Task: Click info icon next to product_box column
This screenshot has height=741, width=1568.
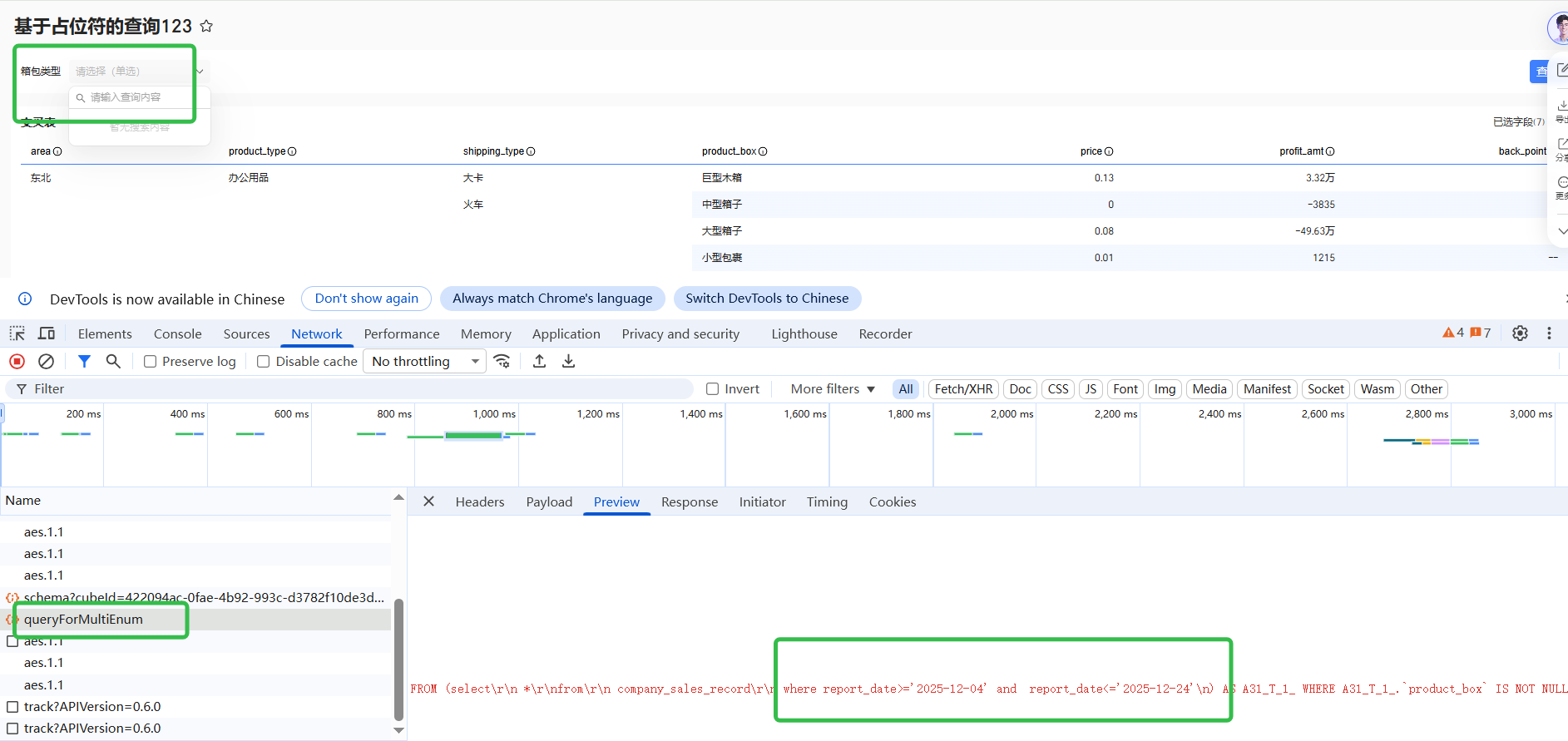Action: pos(763,151)
